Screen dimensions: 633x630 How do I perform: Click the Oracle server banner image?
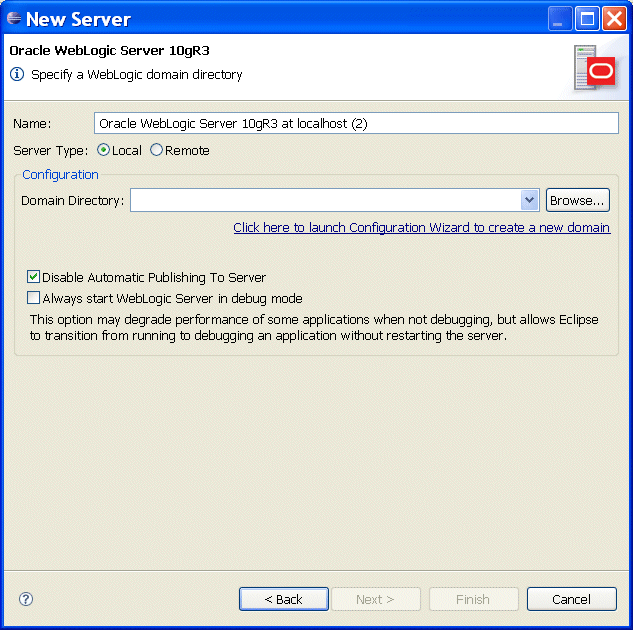coord(595,67)
